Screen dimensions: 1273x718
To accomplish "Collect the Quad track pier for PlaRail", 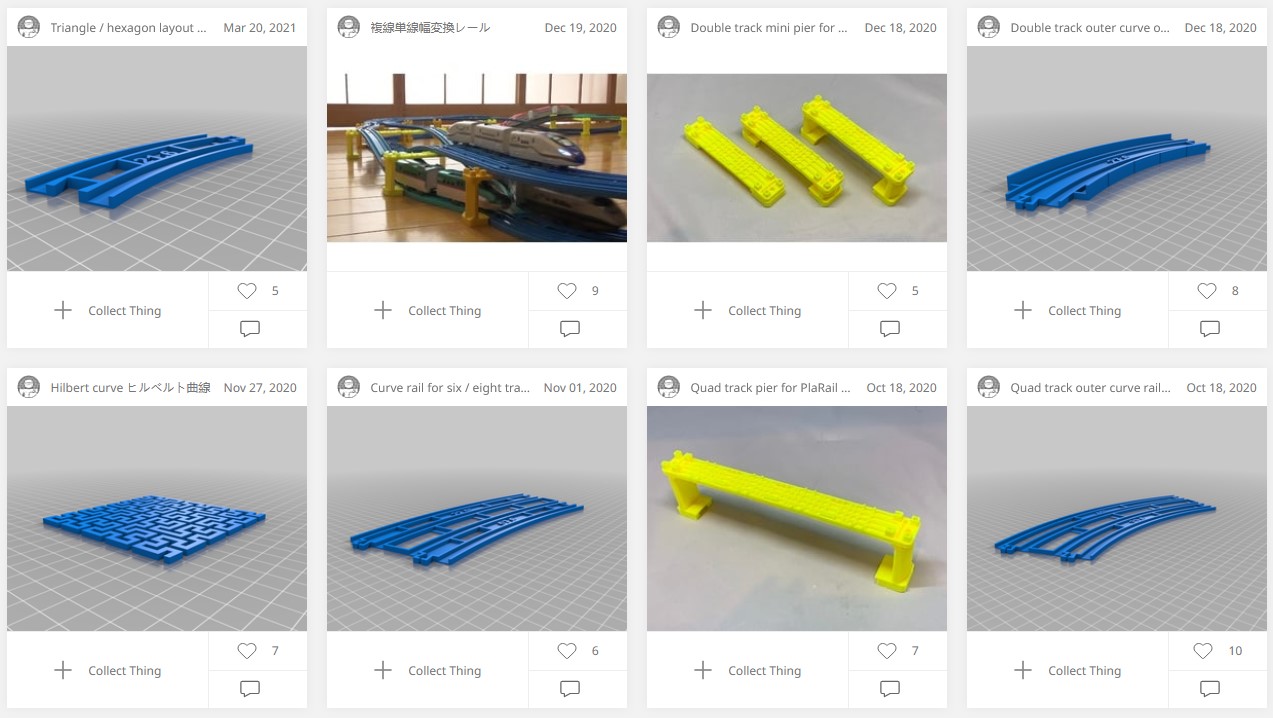I will 747,670.
